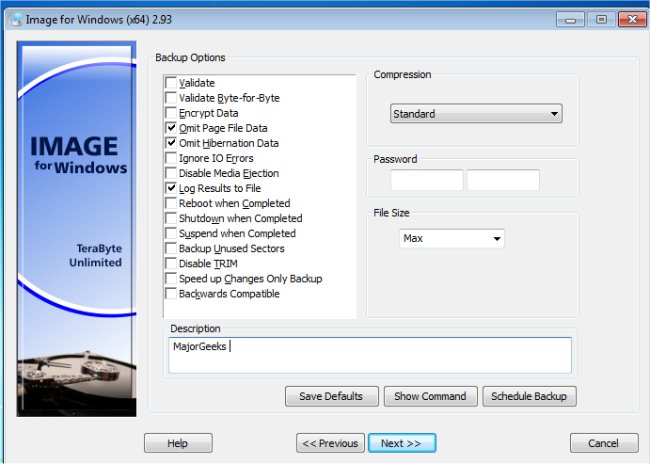Open the File Size Max dropdown
The width and height of the screenshot is (650, 464).
pos(452,238)
